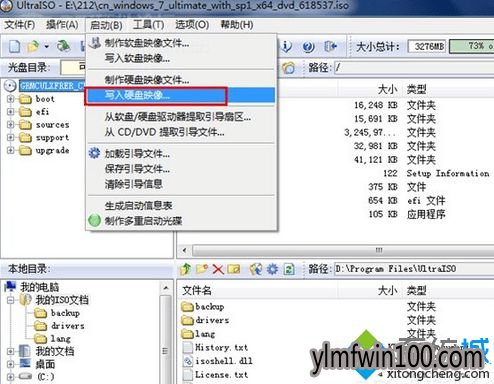
Task: Collapse the 我的ISO文档 tree node
Action: tap(11, 300)
